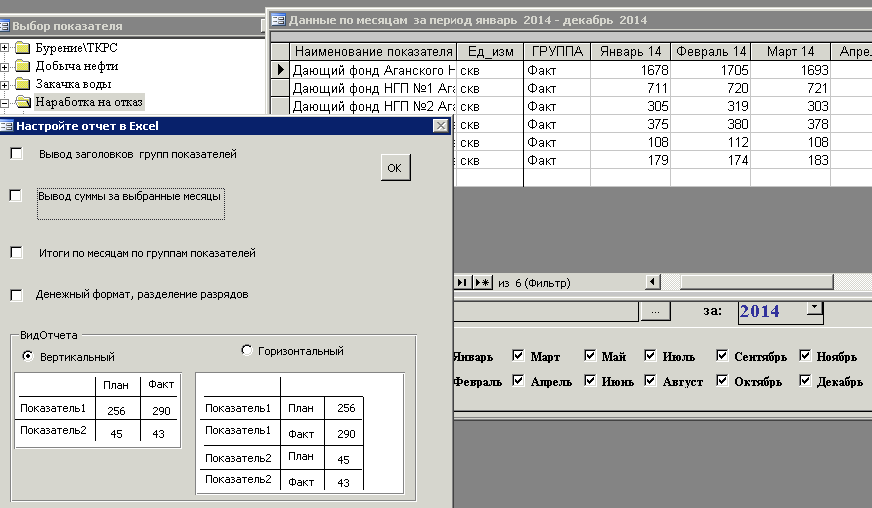
Task: Go to last record navigation button
Action: [x=462, y=283]
